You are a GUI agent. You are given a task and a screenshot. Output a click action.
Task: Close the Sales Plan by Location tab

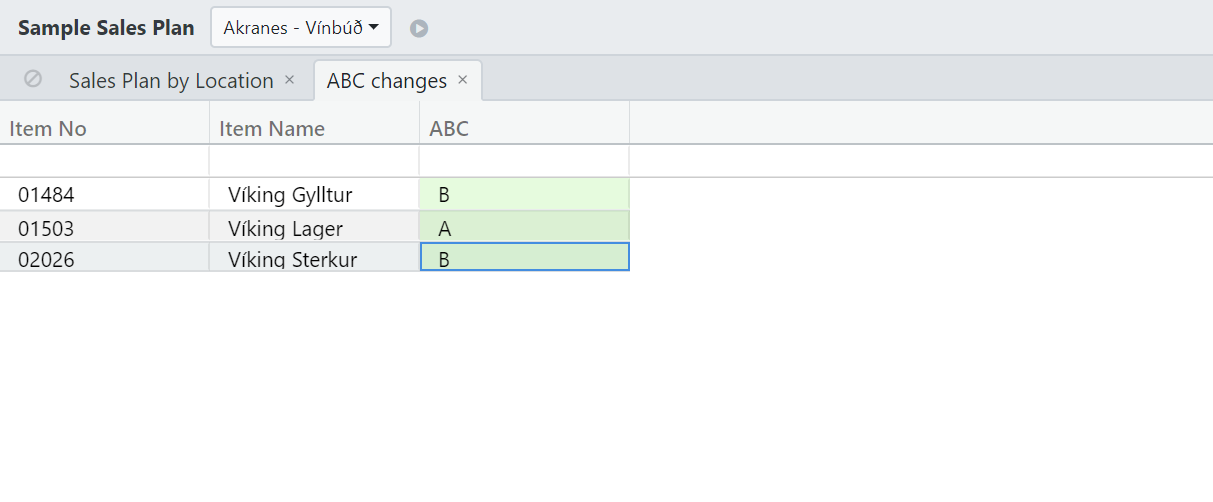(x=290, y=80)
